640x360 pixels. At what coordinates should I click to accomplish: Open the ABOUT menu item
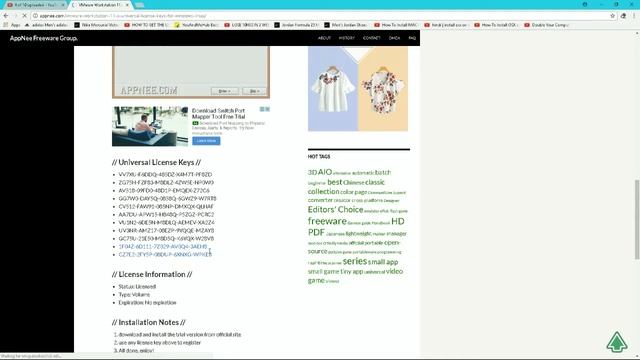point(324,38)
